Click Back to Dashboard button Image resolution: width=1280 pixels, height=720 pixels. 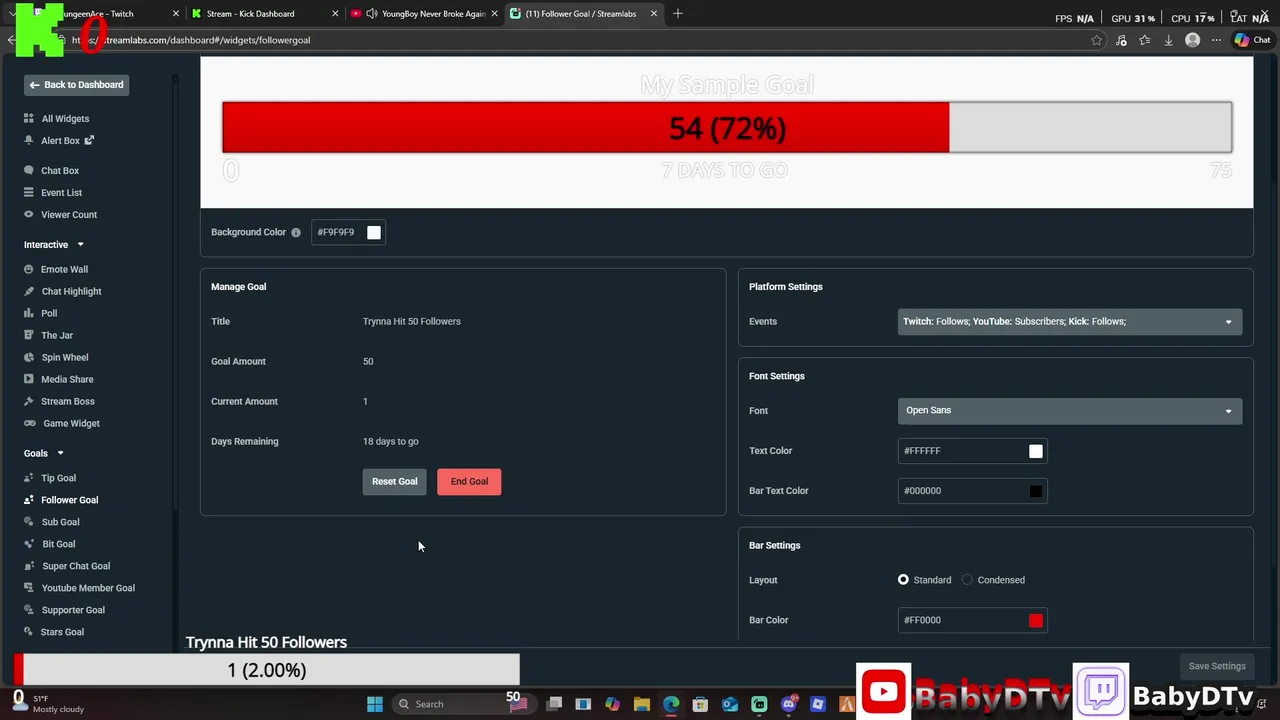[76, 85]
